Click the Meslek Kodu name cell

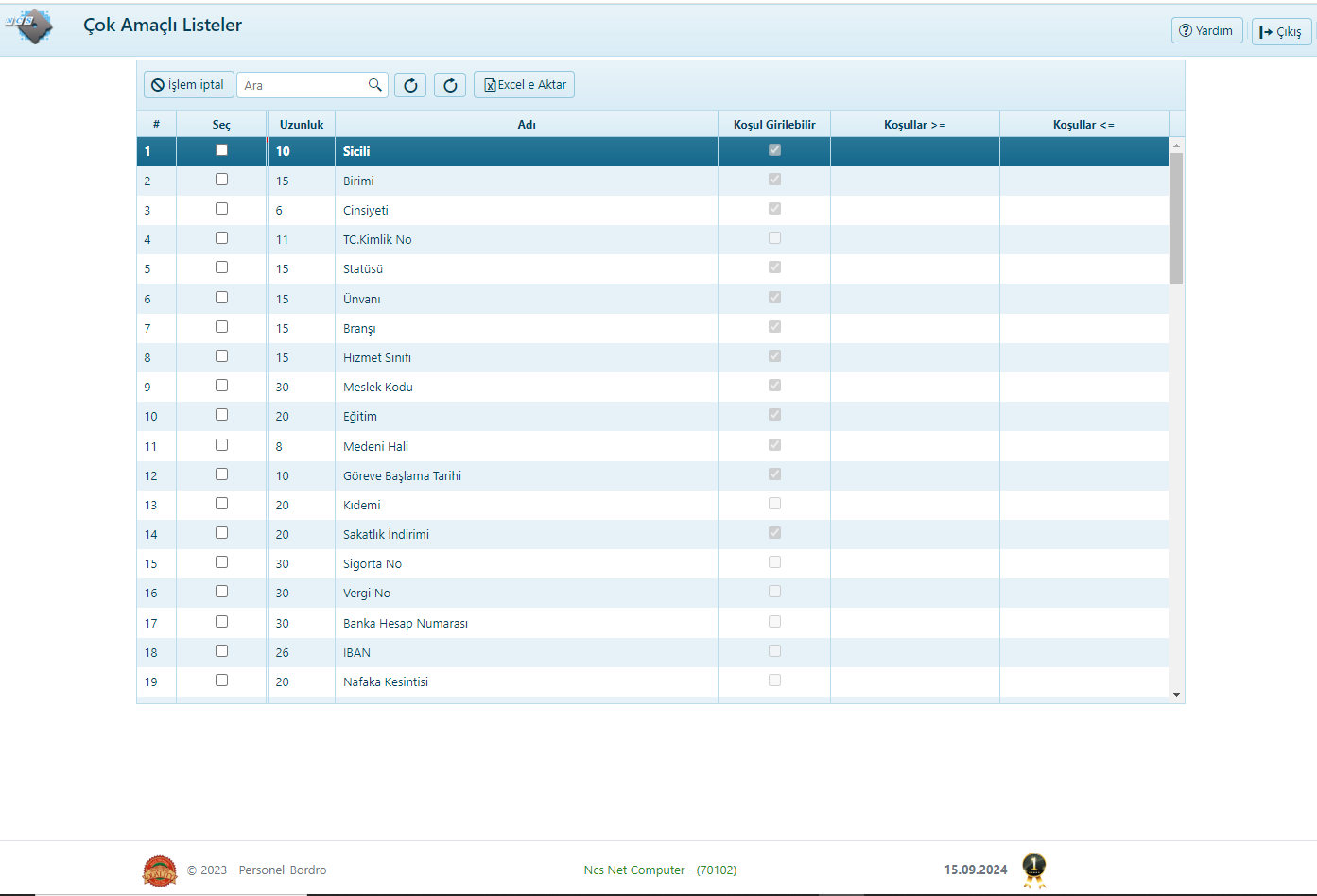(x=527, y=387)
